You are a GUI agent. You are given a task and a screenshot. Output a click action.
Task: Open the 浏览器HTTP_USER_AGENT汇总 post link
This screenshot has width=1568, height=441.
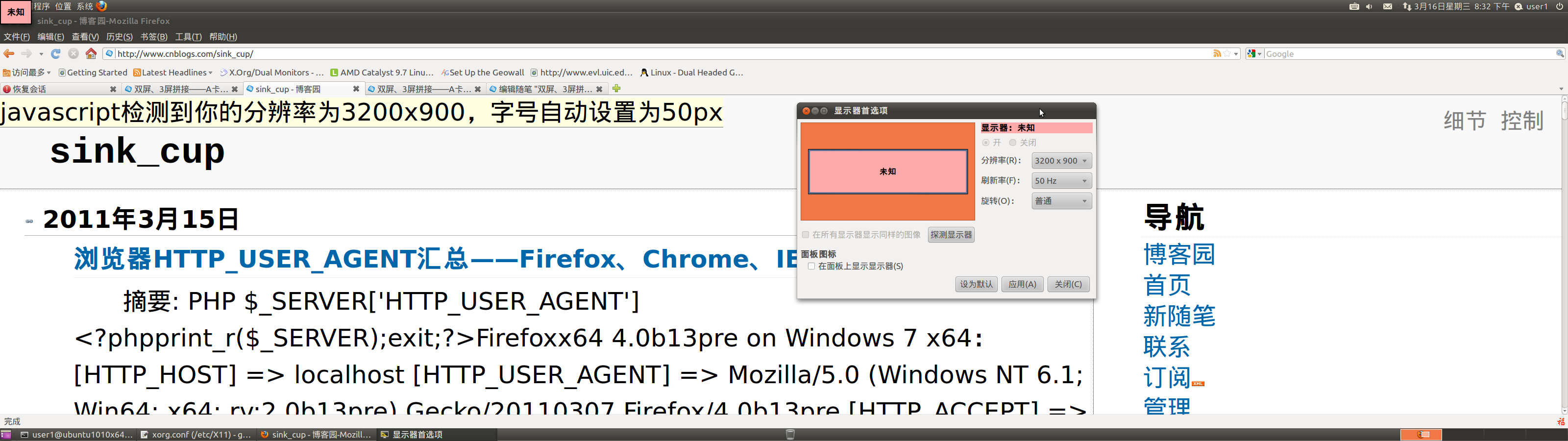click(x=436, y=259)
